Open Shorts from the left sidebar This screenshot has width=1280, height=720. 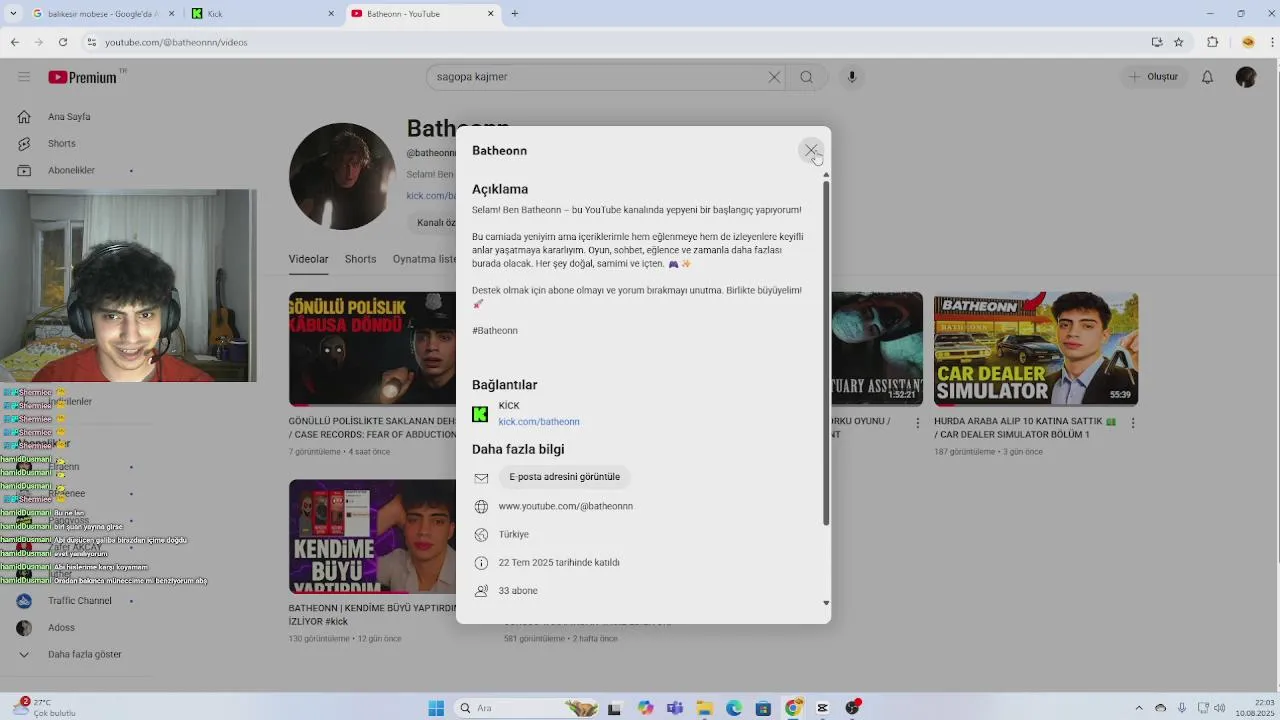coord(62,144)
